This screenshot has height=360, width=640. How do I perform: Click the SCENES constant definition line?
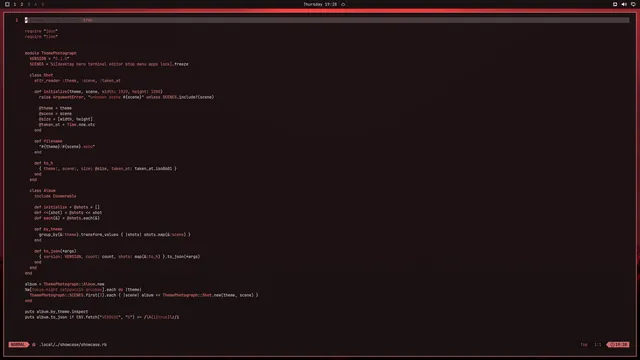point(109,64)
